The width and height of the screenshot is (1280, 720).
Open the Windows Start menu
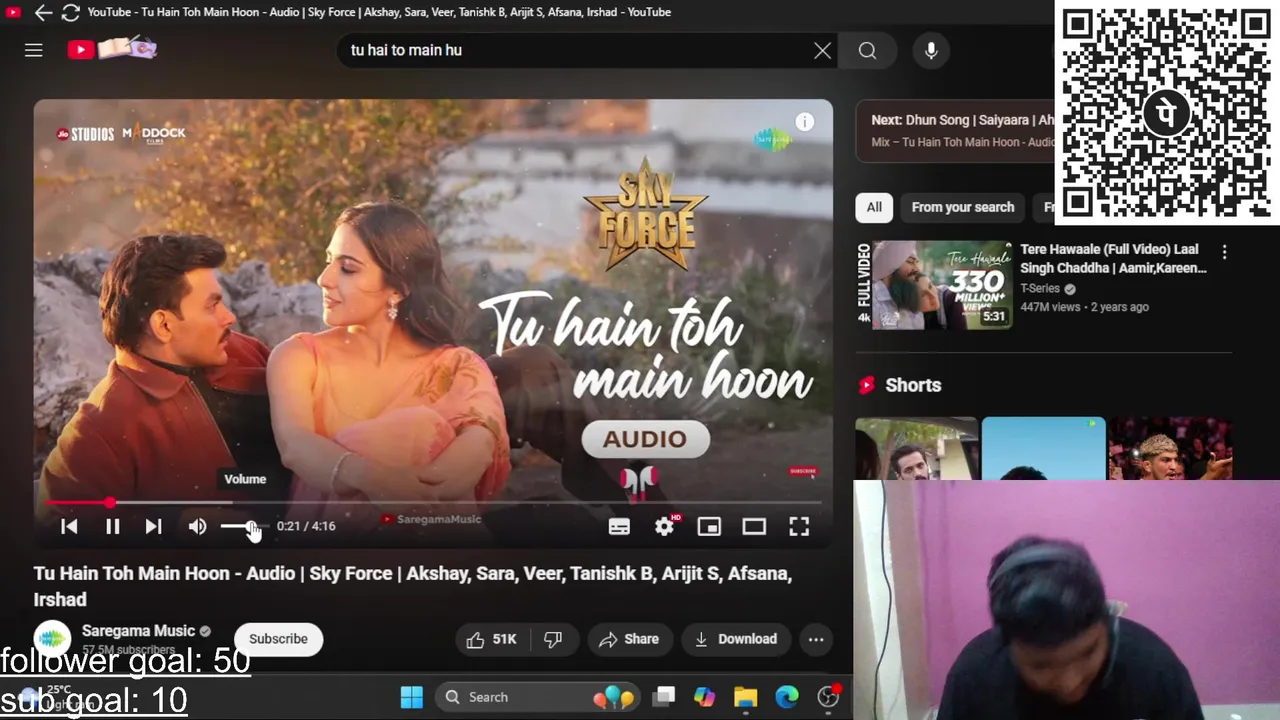point(412,697)
